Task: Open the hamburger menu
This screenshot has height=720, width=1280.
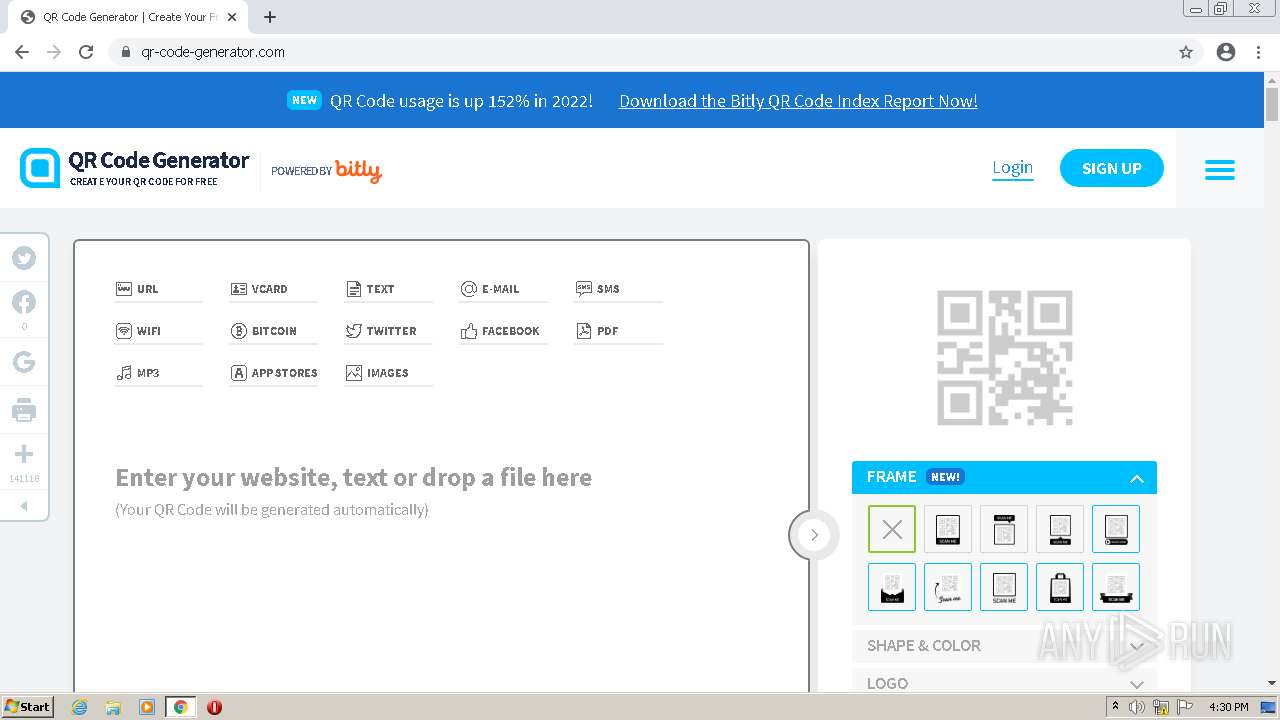Action: [1219, 169]
